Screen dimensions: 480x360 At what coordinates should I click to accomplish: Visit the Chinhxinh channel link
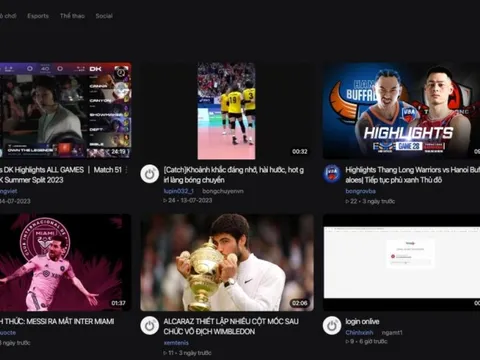click(359, 333)
